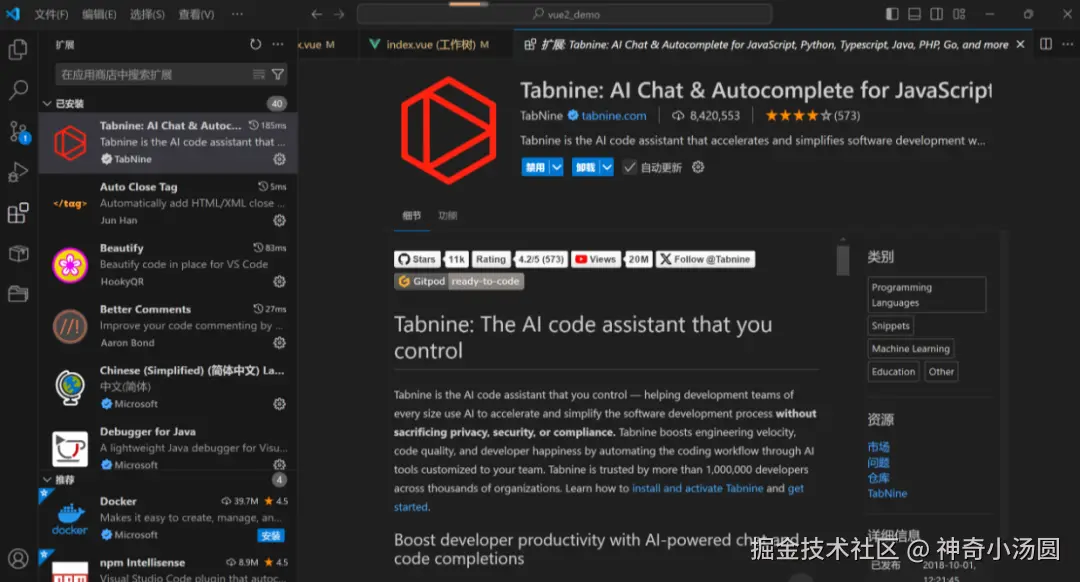This screenshot has width=1080, height=582.
Task: Close the Tabnine extension tab
Action: [x=1020, y=44]
